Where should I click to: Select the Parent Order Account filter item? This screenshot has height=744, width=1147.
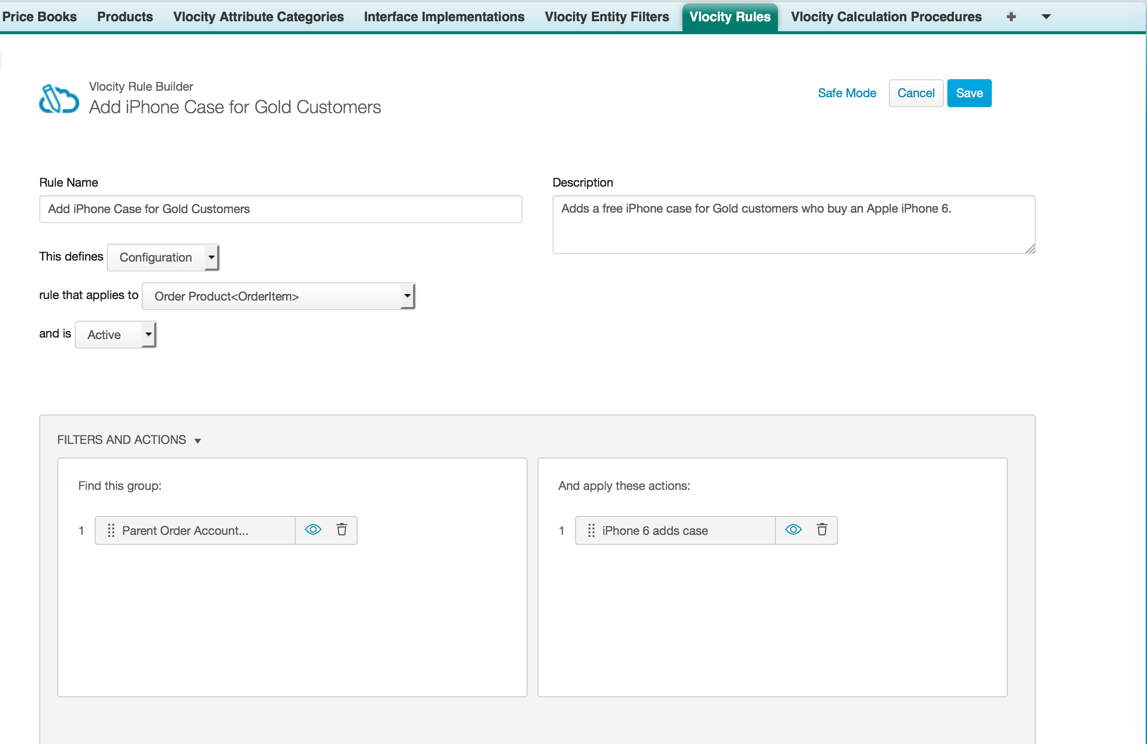(x=195, y=530)
